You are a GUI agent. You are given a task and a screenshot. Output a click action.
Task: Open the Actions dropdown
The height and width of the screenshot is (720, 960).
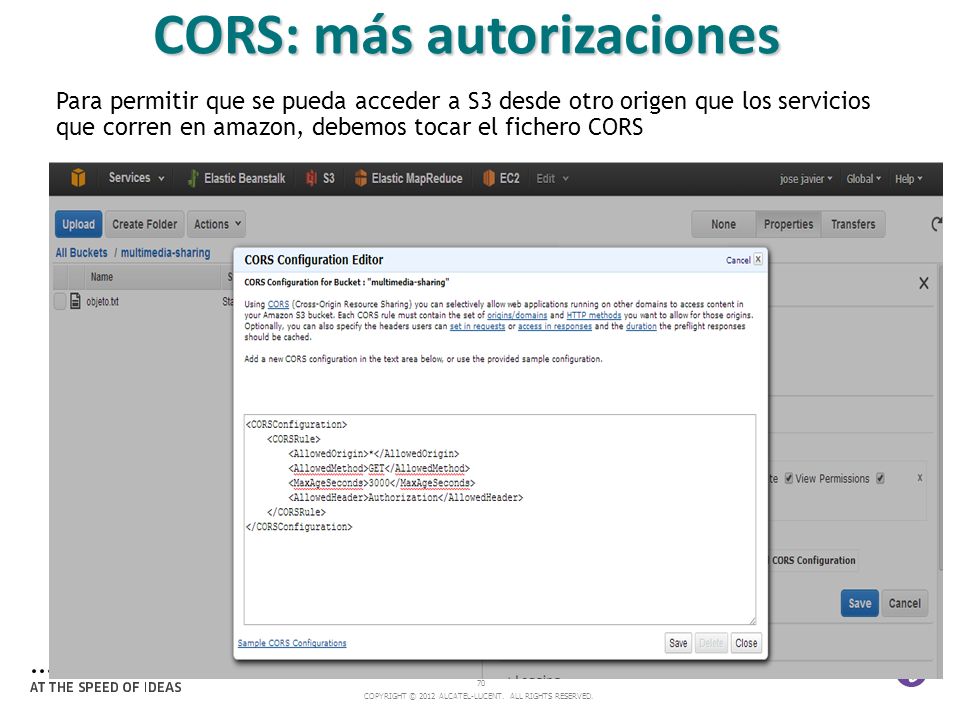click(x=217, y=224)
